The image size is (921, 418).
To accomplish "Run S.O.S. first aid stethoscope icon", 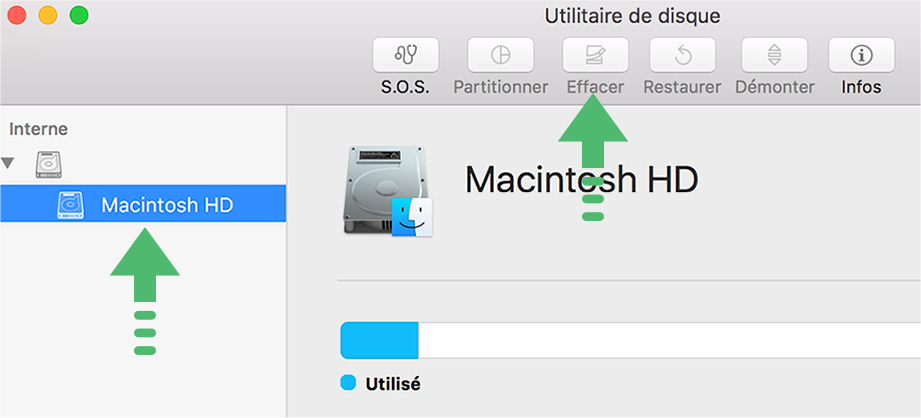I will [x=405, y=55].
